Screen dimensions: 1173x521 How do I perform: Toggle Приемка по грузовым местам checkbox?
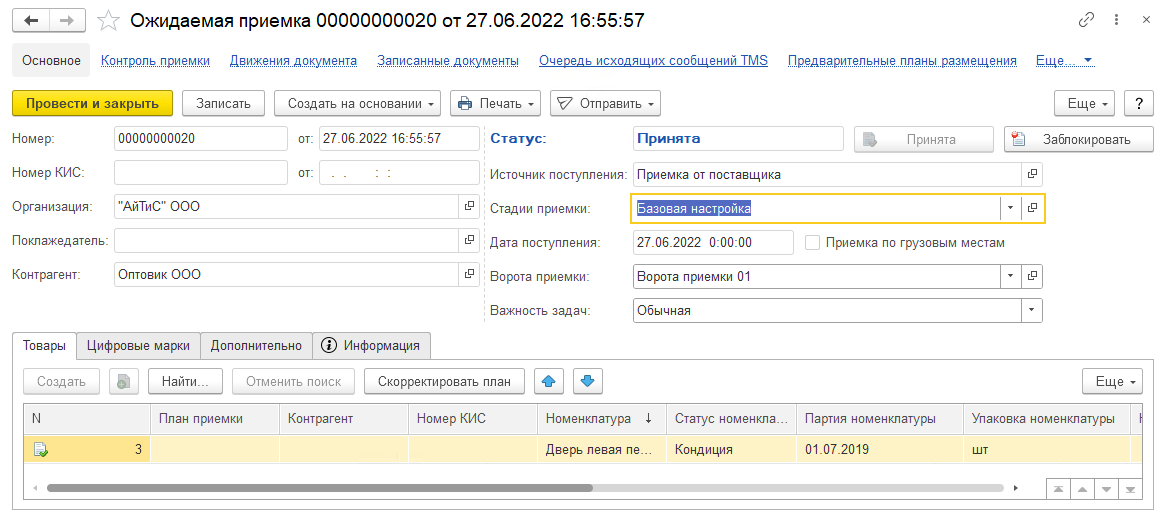(811, 243)
